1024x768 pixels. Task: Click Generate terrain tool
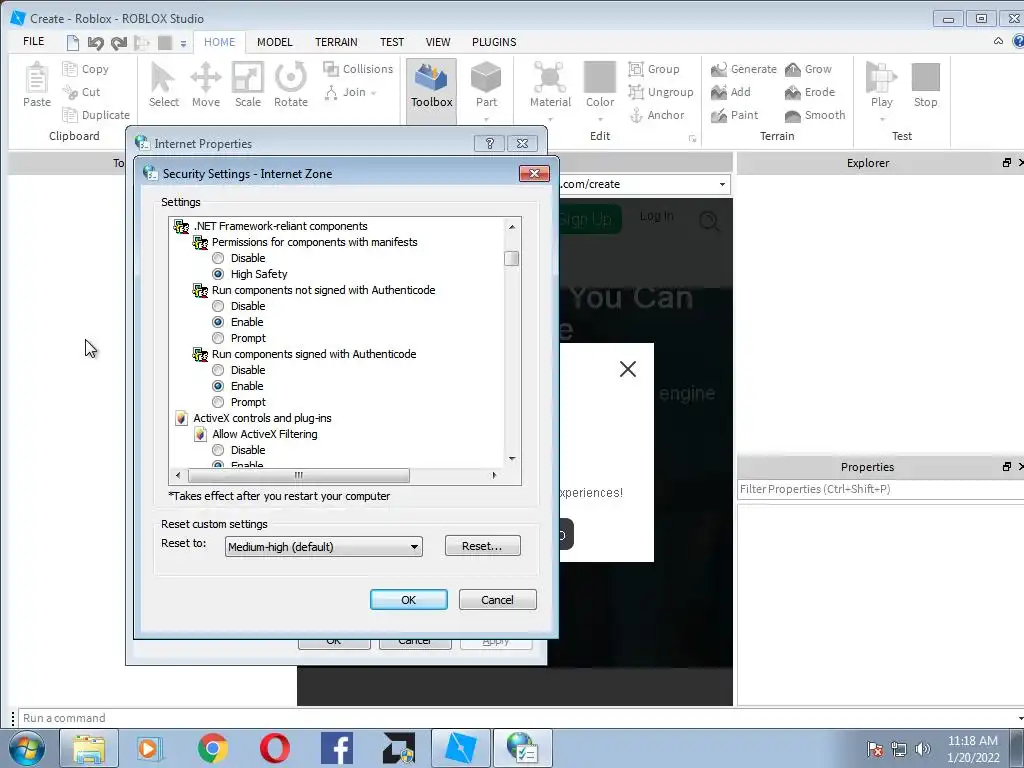point(744,69)
